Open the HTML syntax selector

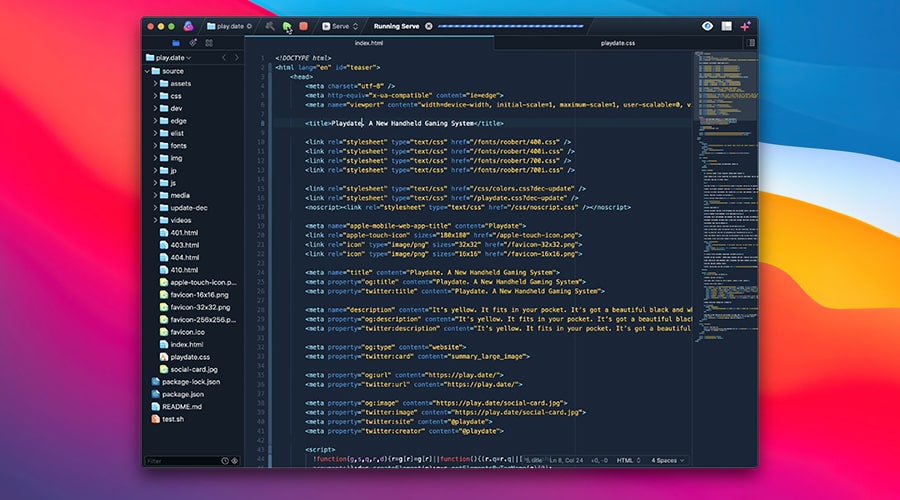pos(628,460)
